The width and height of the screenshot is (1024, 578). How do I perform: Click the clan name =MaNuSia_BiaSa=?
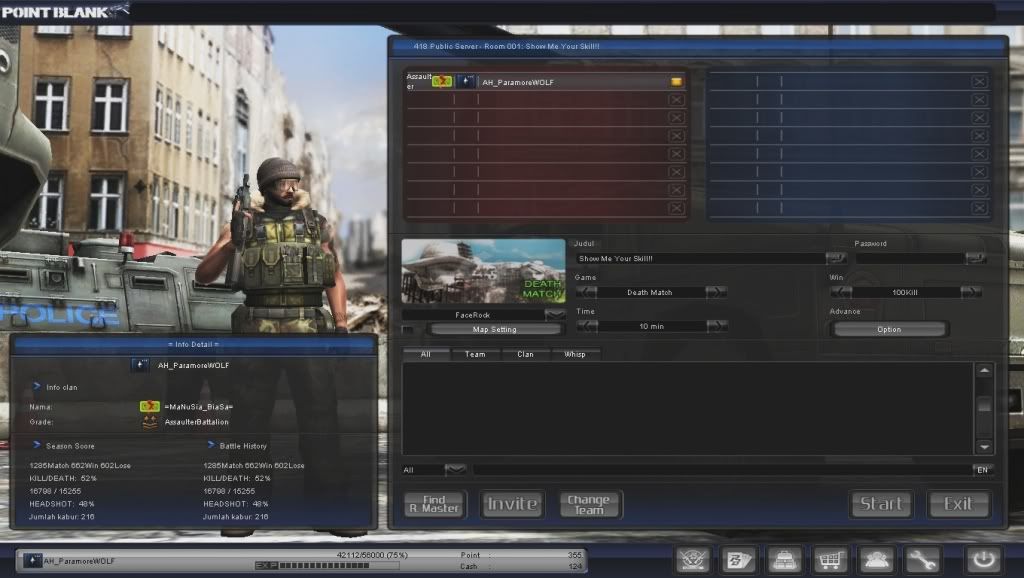(x=199, y=407)
